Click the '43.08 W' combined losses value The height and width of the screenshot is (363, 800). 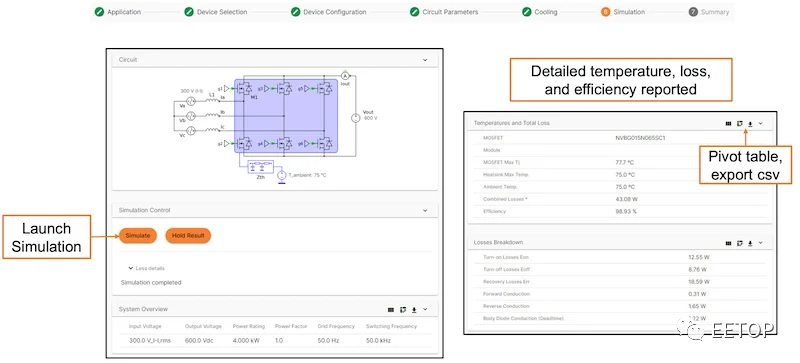[627, 199]
